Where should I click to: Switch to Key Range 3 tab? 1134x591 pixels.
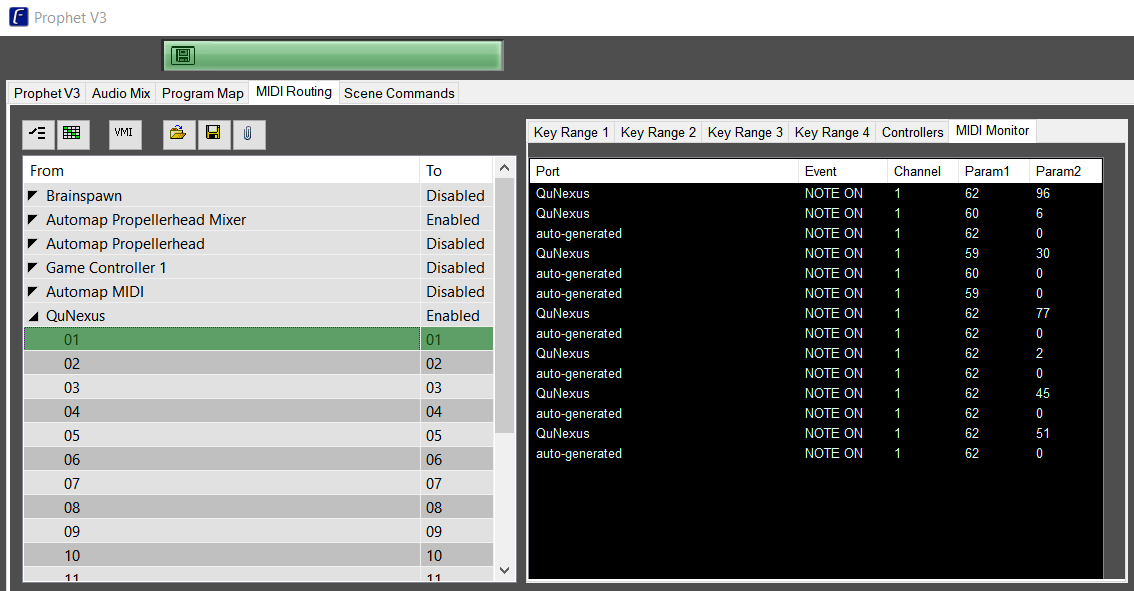pyautogui.click(x=745, y=132)
